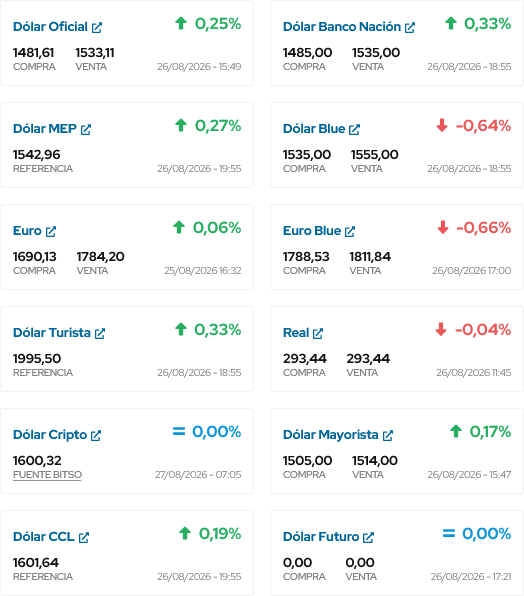Open the Dólar Futuro title link
Image resolution: width=524 pixels, height=596 pixels.
[x=321, y=536]
